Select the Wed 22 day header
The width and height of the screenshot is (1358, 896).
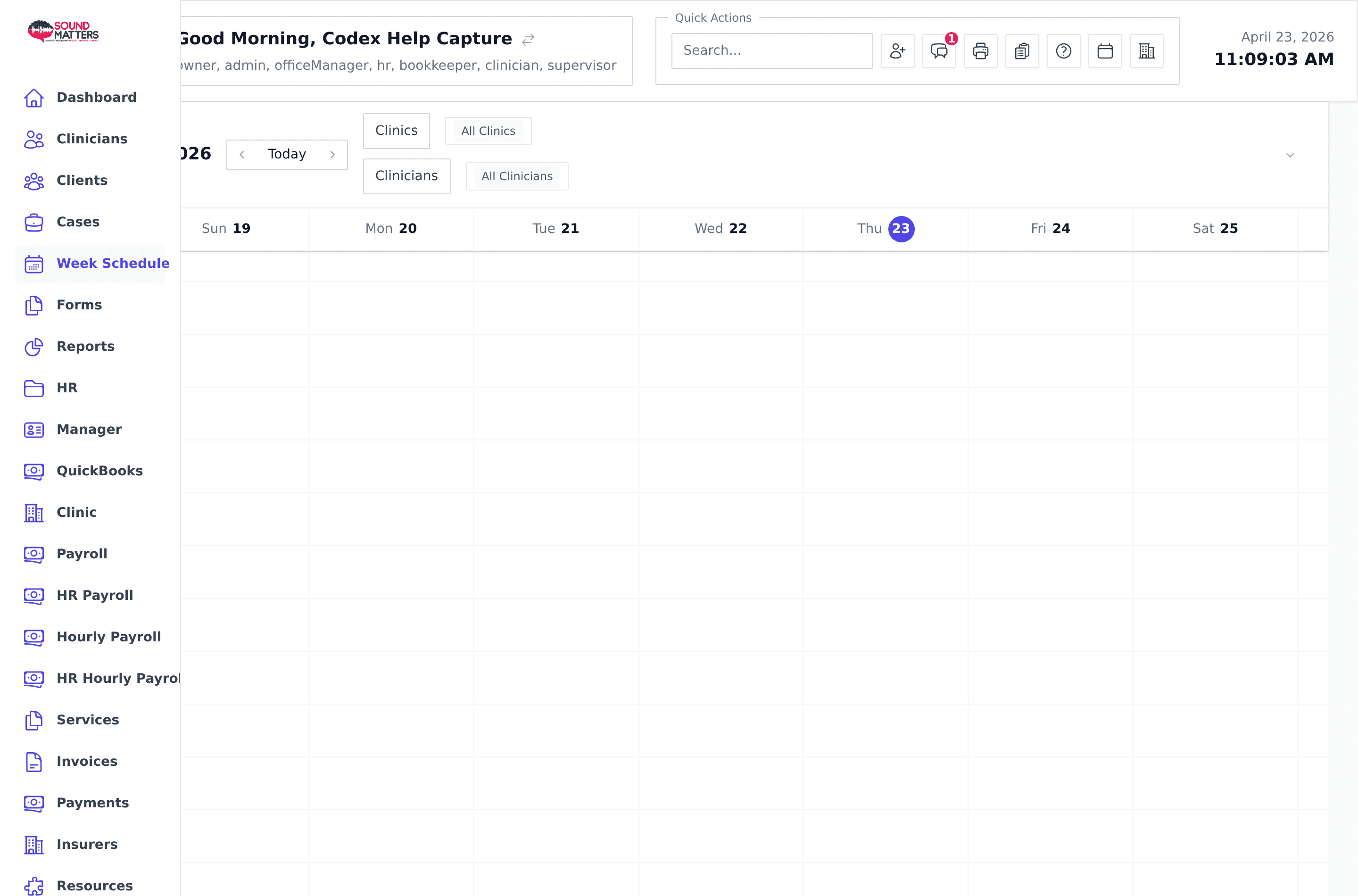coord(720,229)
